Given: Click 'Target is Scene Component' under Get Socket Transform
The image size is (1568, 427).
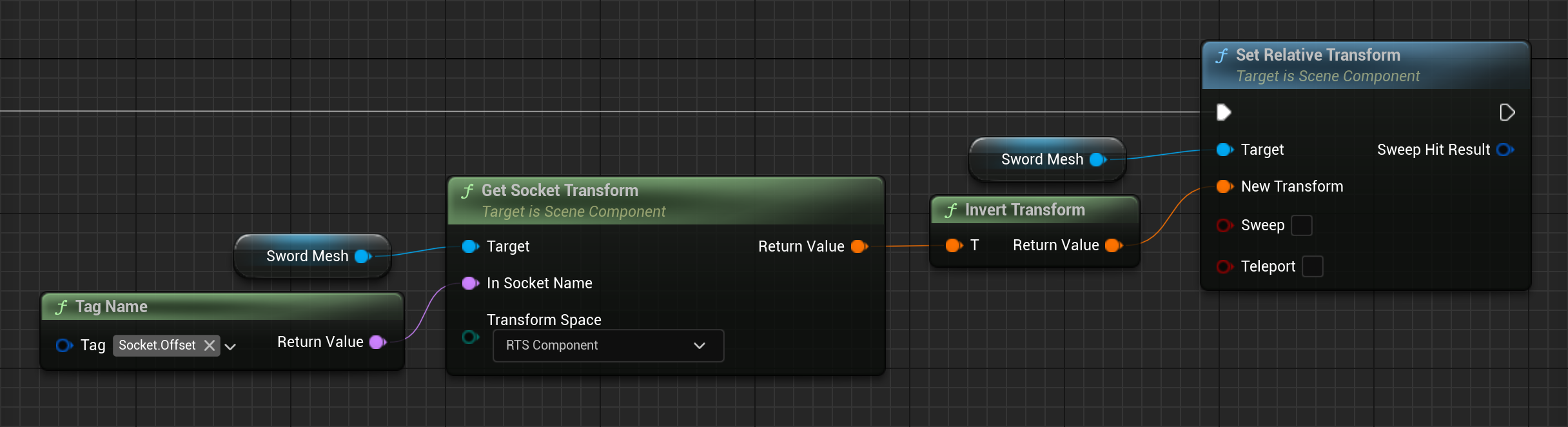Looking at the screenshot, I should (x=573, y=212).
